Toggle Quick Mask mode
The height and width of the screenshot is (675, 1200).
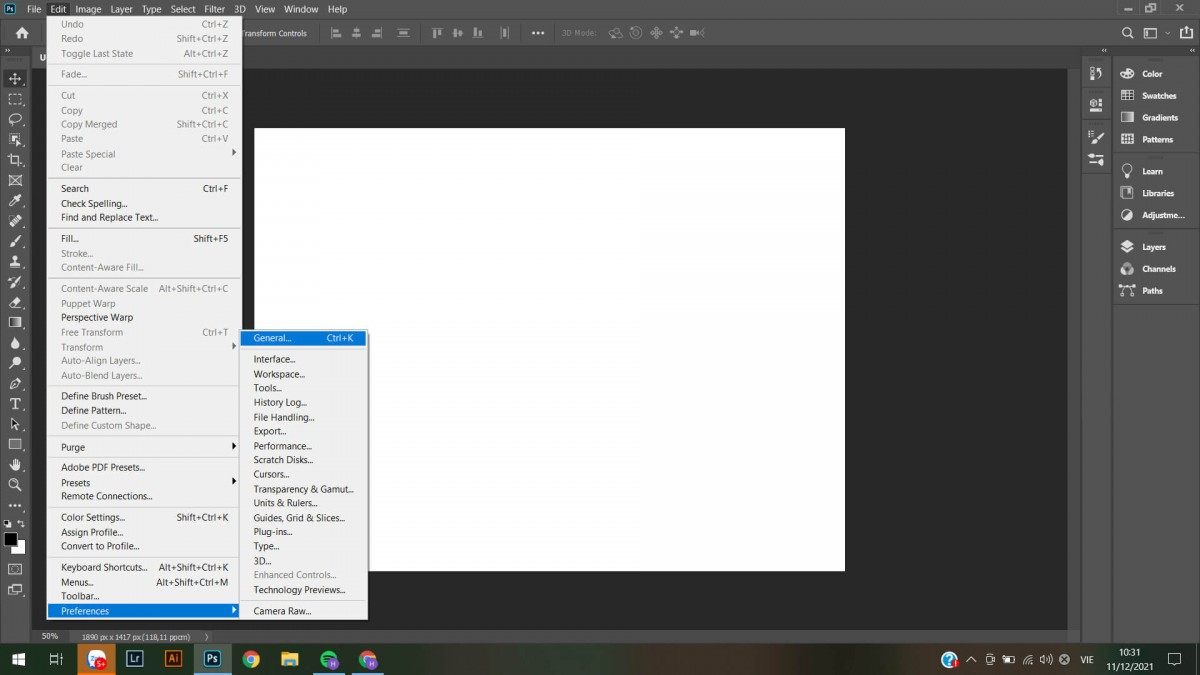(15, 569)
